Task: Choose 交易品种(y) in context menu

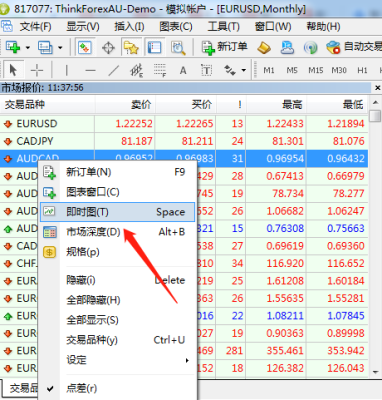Action: 117,340
